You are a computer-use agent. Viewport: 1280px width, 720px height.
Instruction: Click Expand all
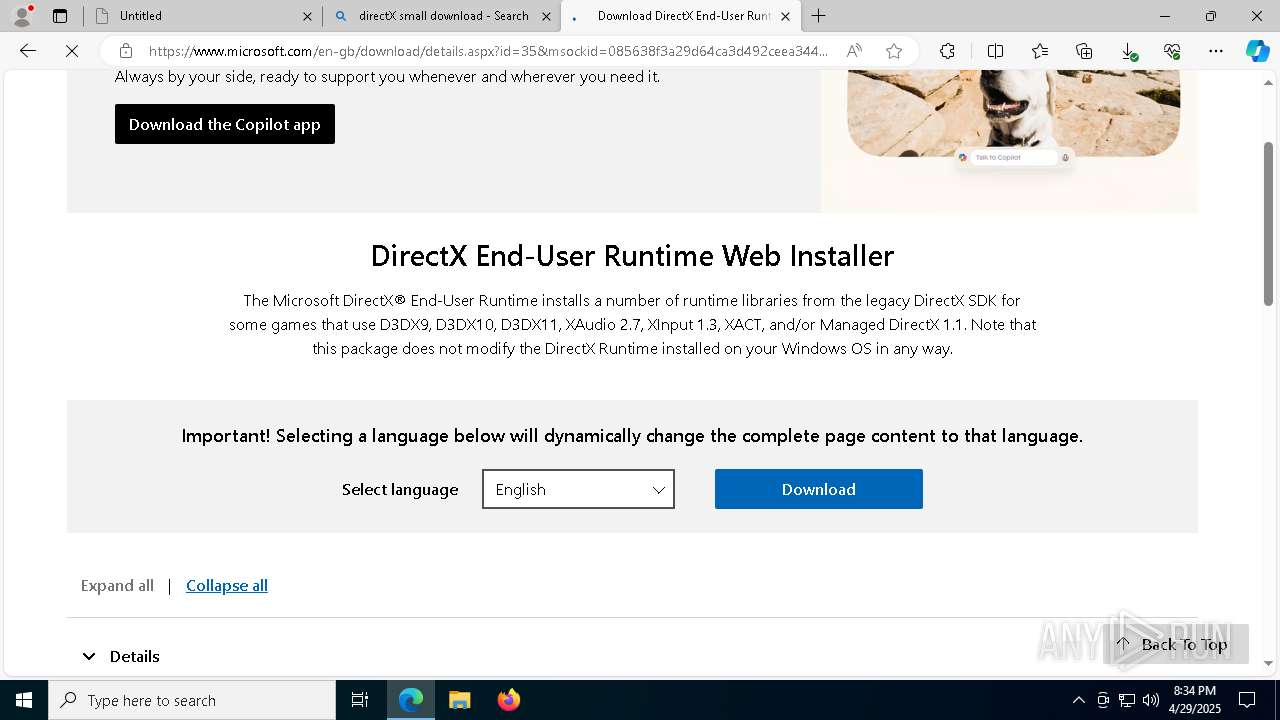click(117, 586)
